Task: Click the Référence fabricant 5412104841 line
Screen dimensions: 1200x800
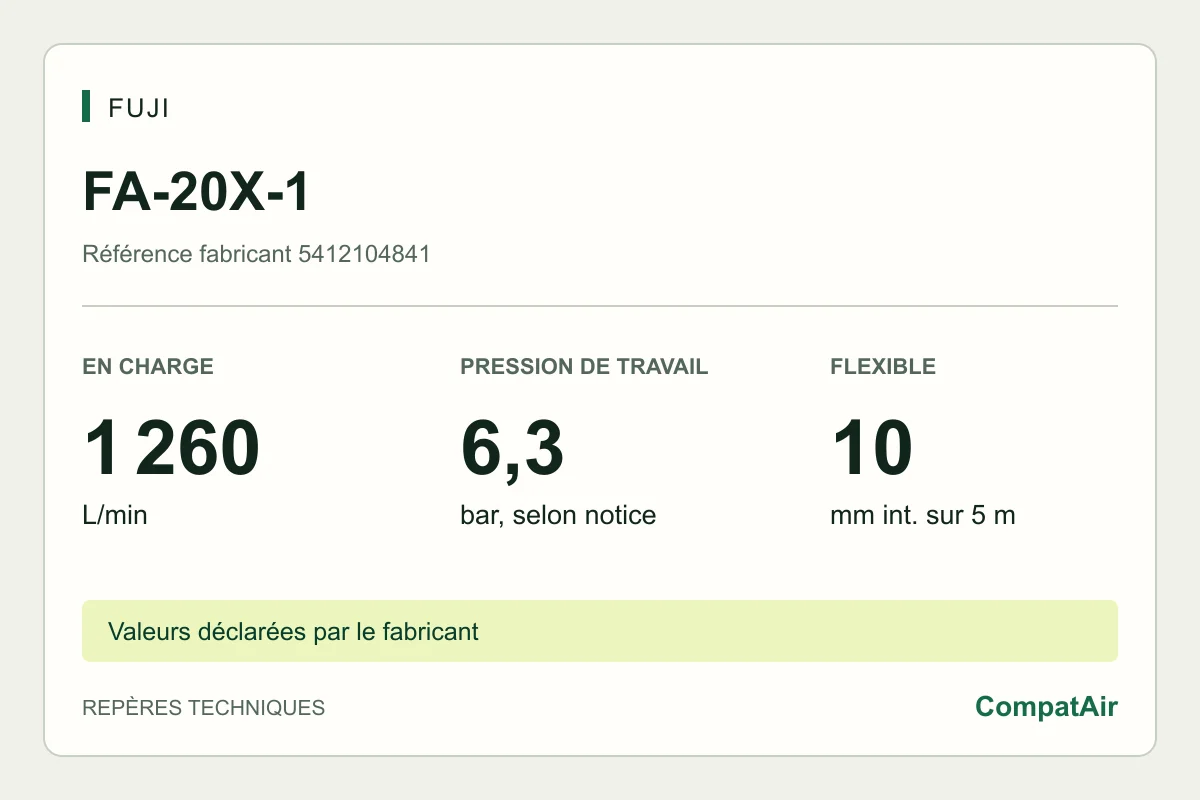Action: coord(256,254)
